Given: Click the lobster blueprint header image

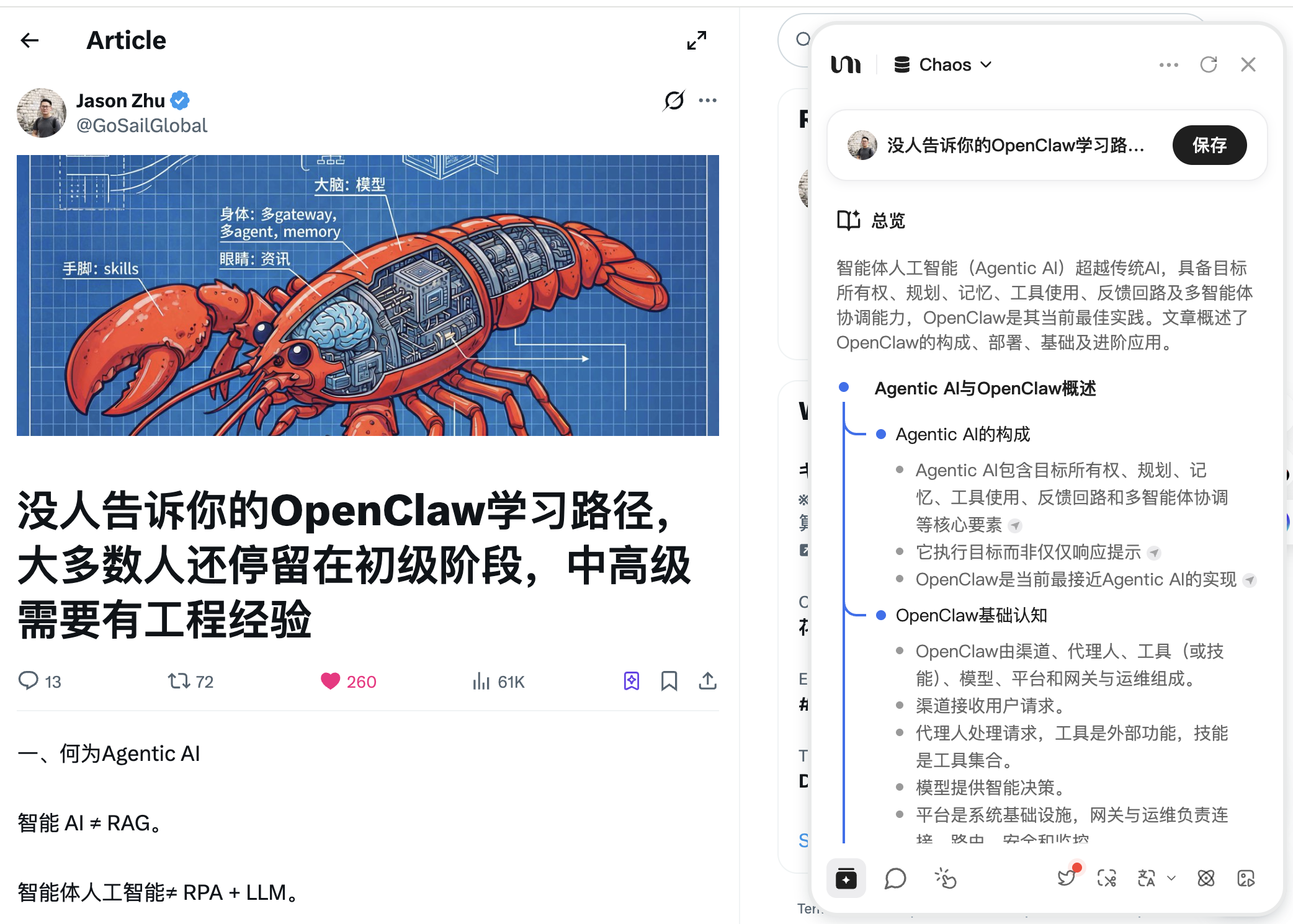Looking at the screenshot, I should tap(367, 295).
